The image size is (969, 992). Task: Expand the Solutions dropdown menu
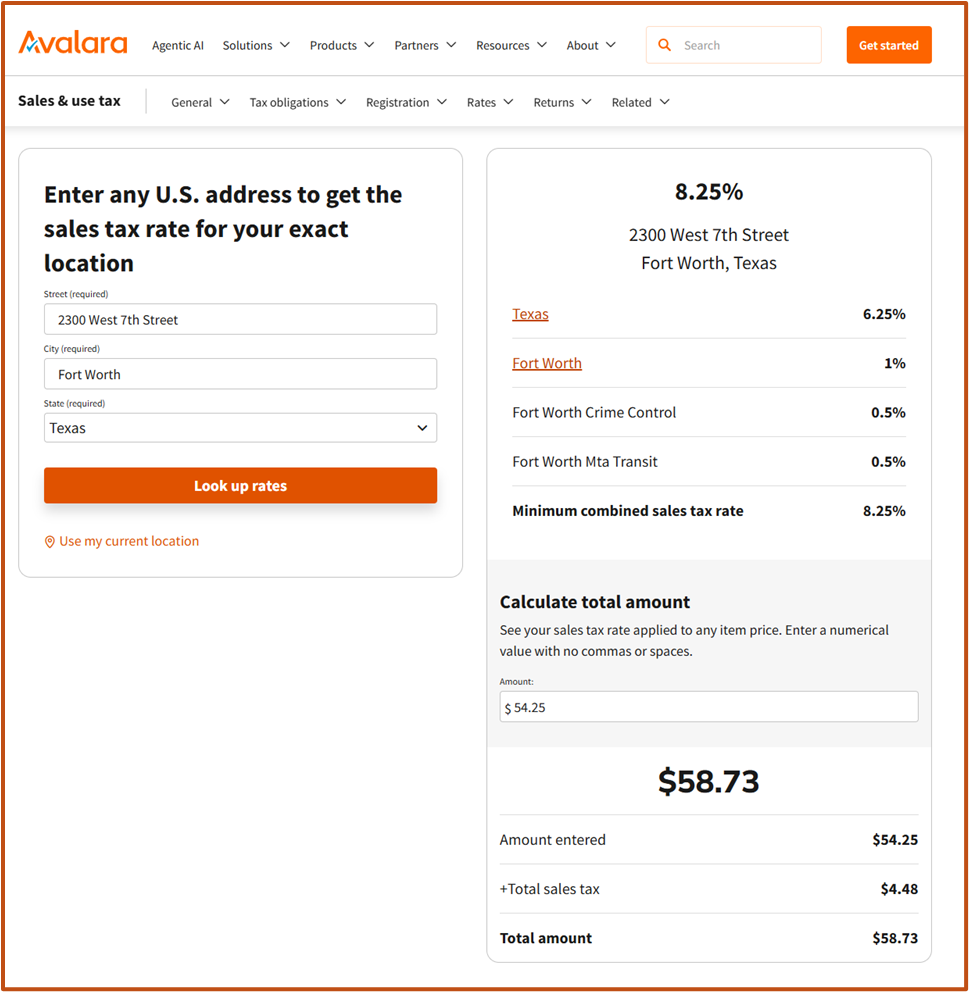point(256,45)
